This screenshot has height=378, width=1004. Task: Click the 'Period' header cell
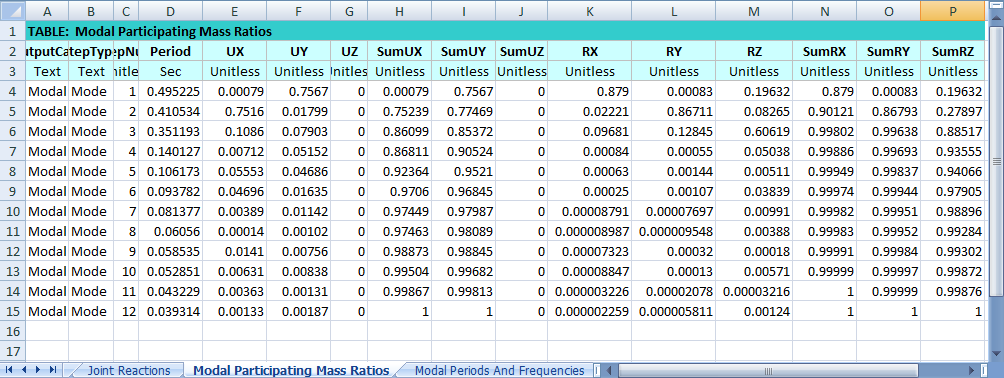pos(170,51)
